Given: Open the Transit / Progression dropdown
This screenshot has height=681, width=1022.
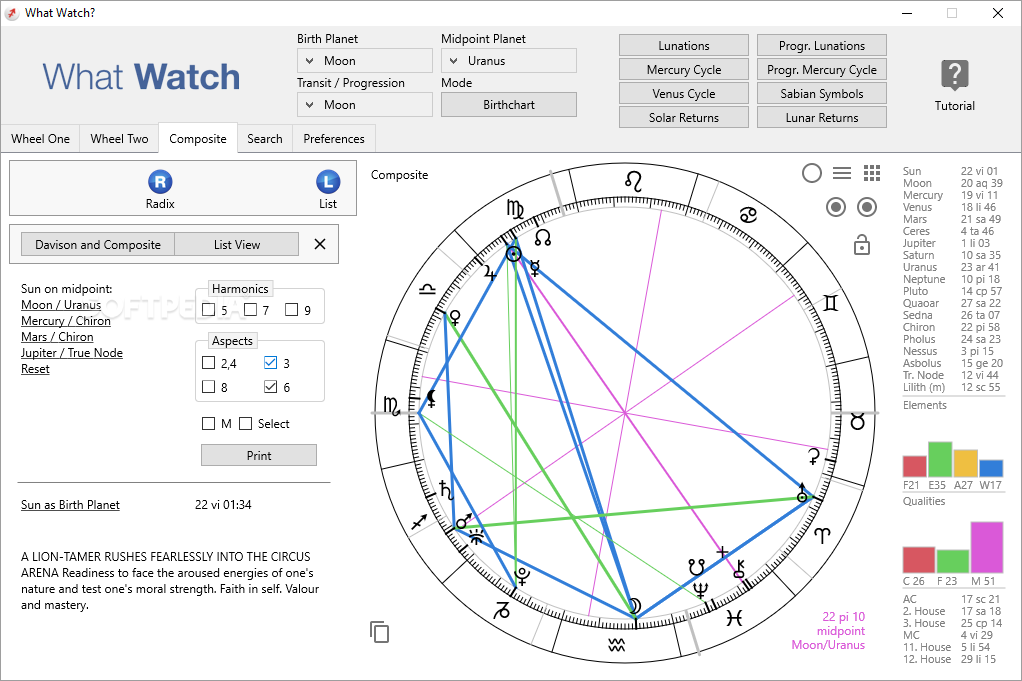Looking at the screenshot, I should click(x=364, y=104).
